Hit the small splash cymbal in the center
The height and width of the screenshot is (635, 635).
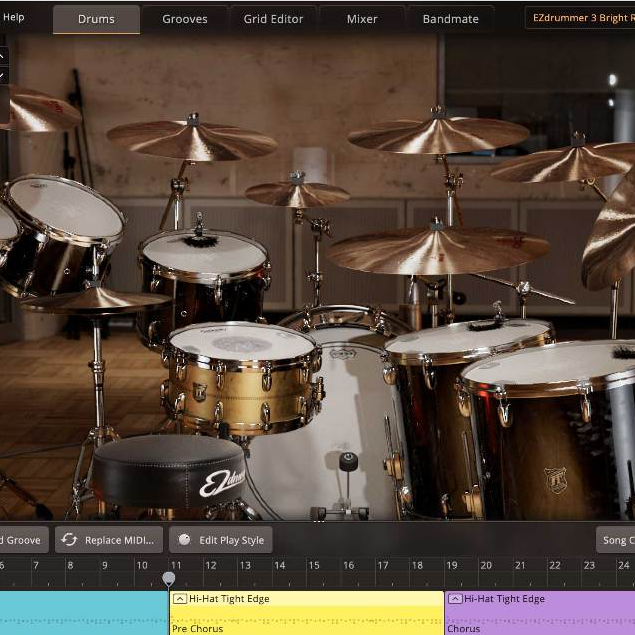click(297, 192)
